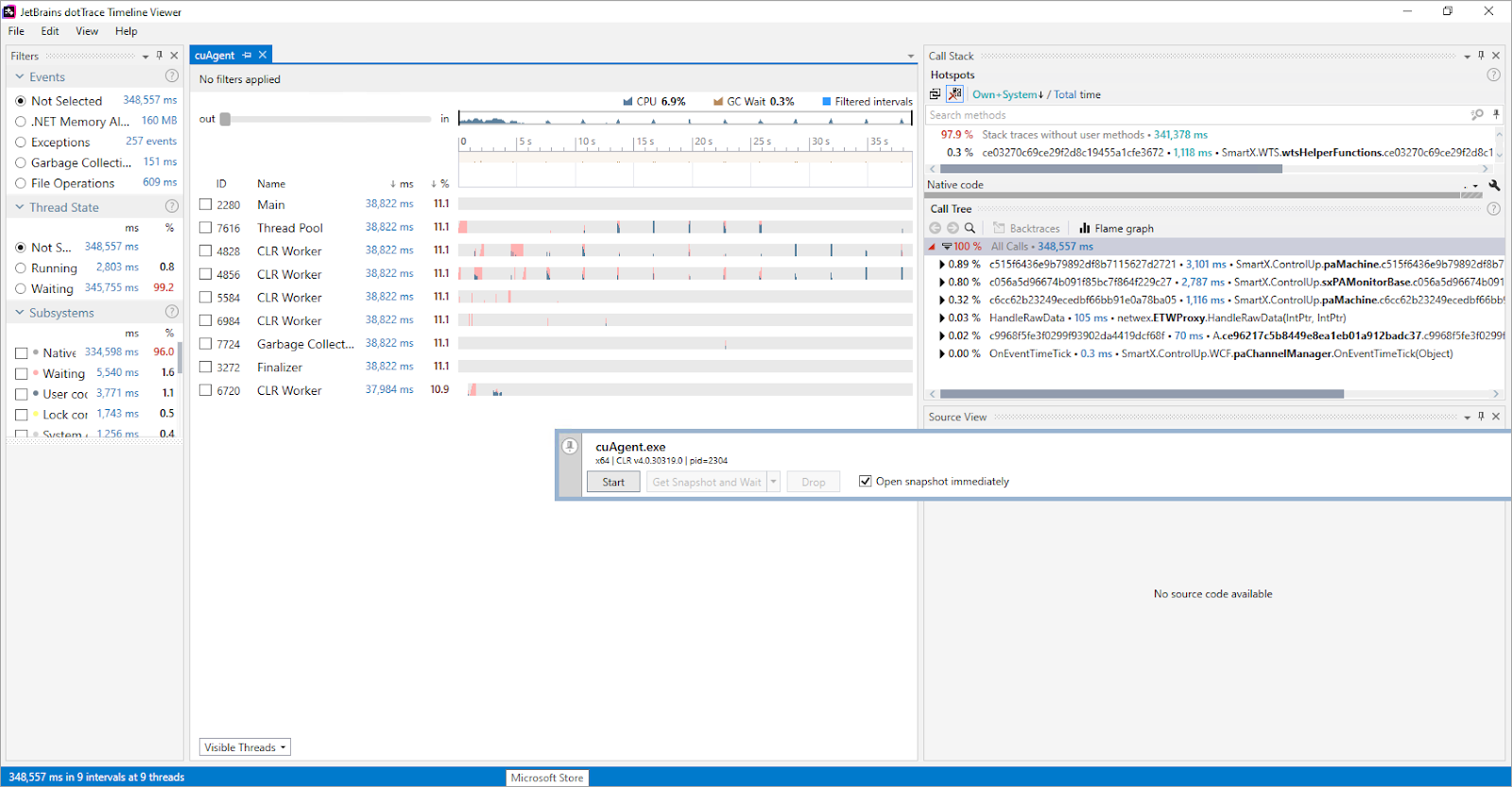Expand the paMachine c515f6436e call tree node
Image resolution: width=1512 pixels, height=787 pixels.
coord(942,265)
